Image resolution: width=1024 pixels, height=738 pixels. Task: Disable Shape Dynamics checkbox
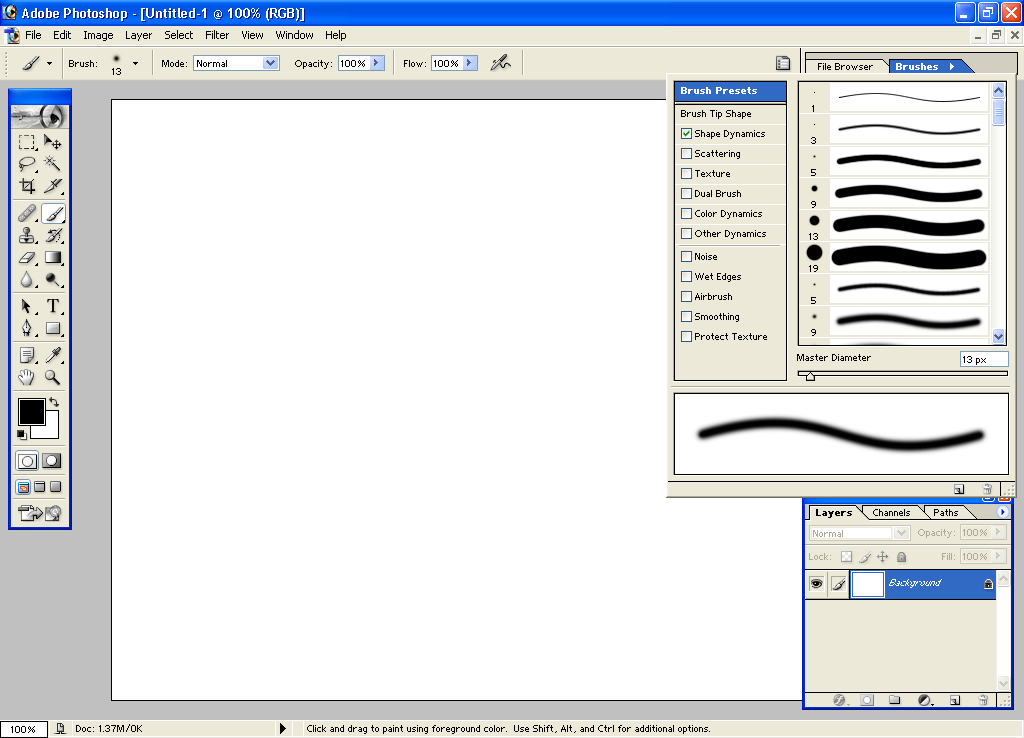(x=686, y=133)
